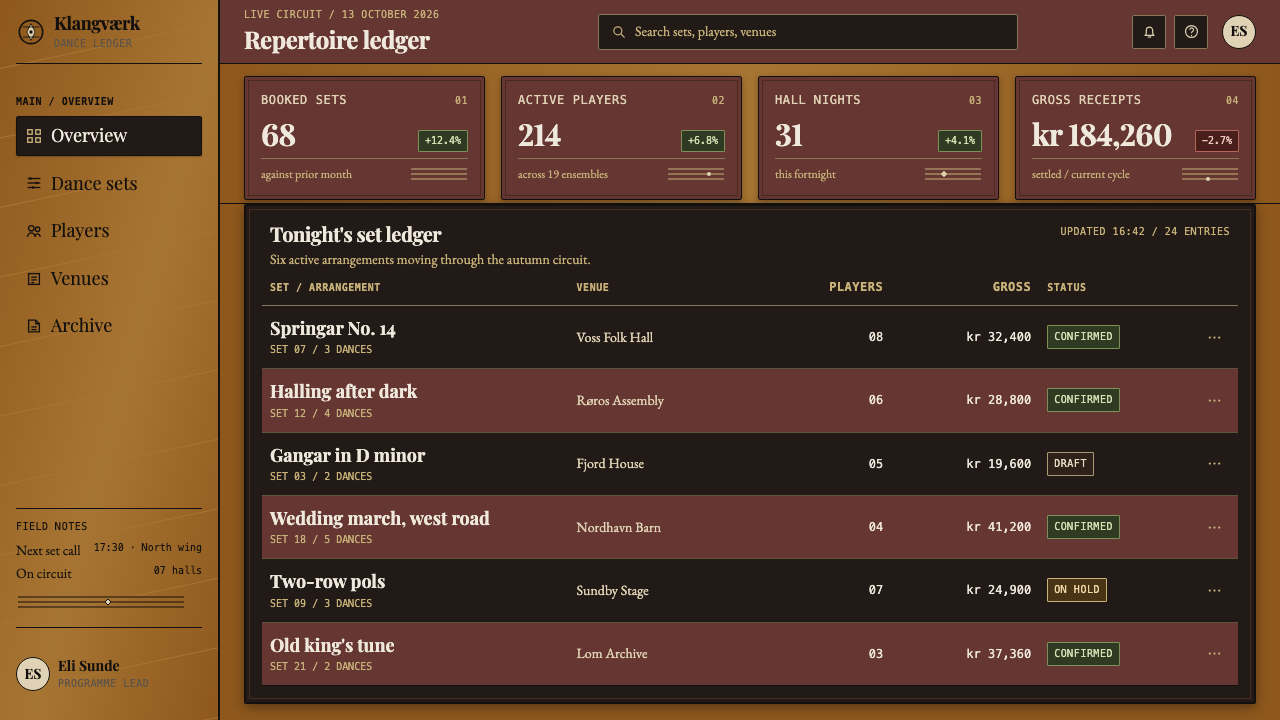The width and height of the screenshot is (1280, 720).
Task: Open notifications bell
Action: [x=1149, y=32]
